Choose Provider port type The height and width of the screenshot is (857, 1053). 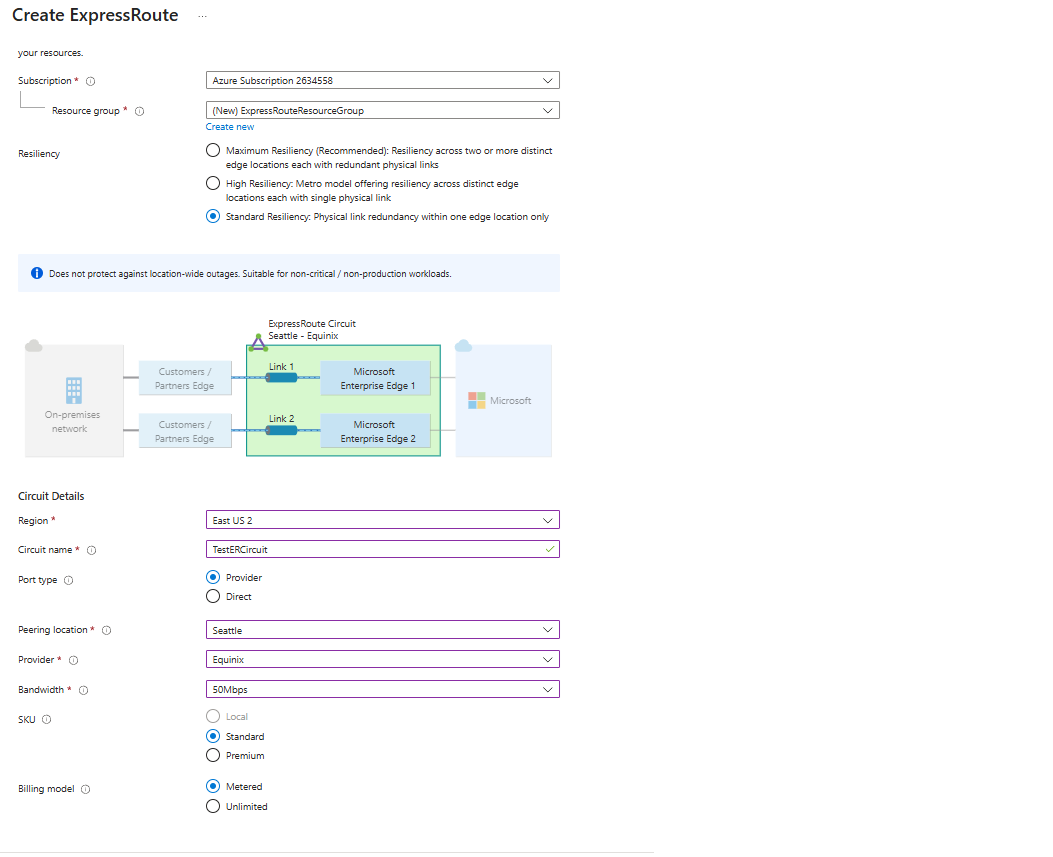point(213,578)
